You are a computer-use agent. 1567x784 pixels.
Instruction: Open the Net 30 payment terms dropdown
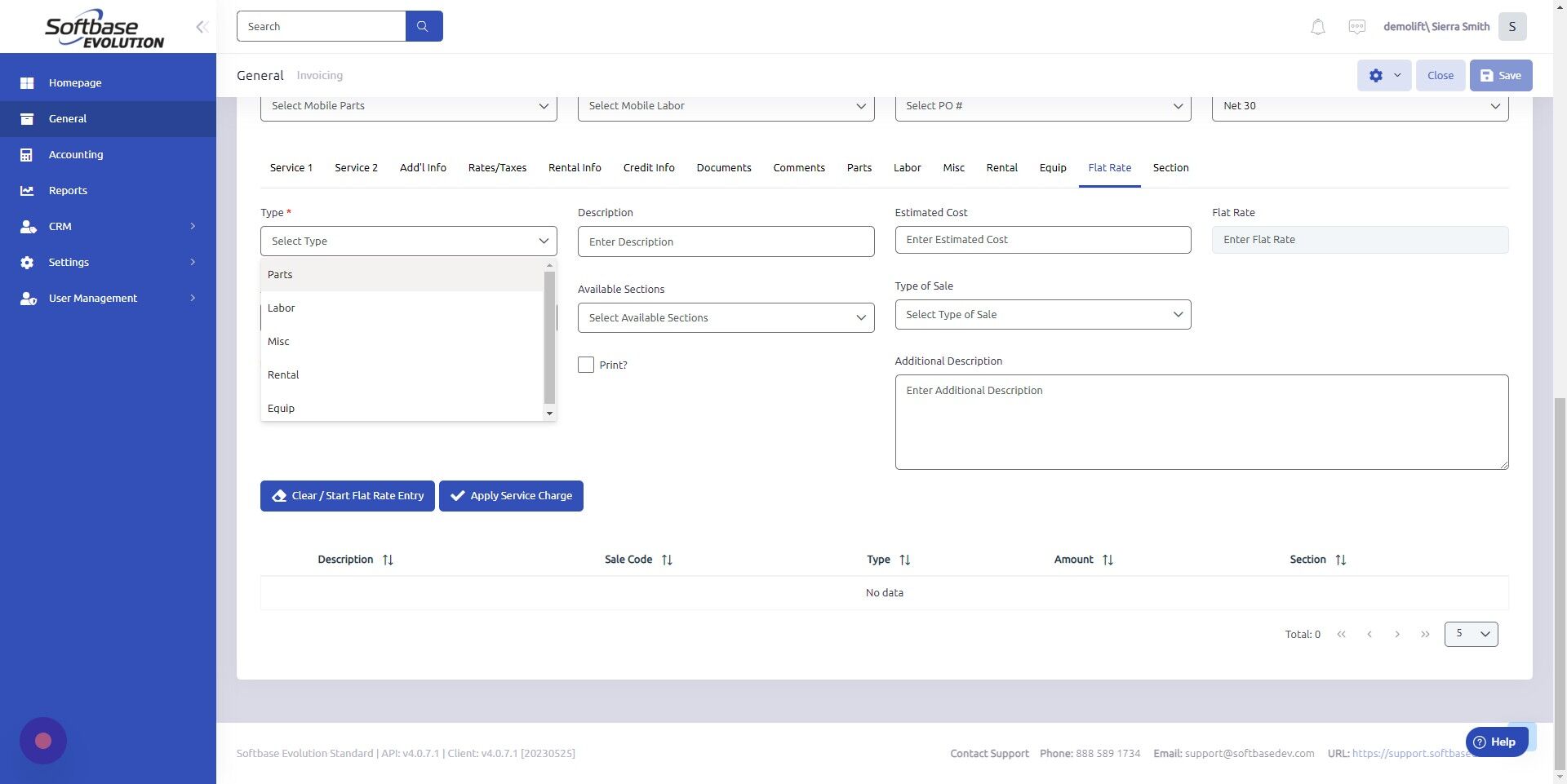(x=1359, y=105)
